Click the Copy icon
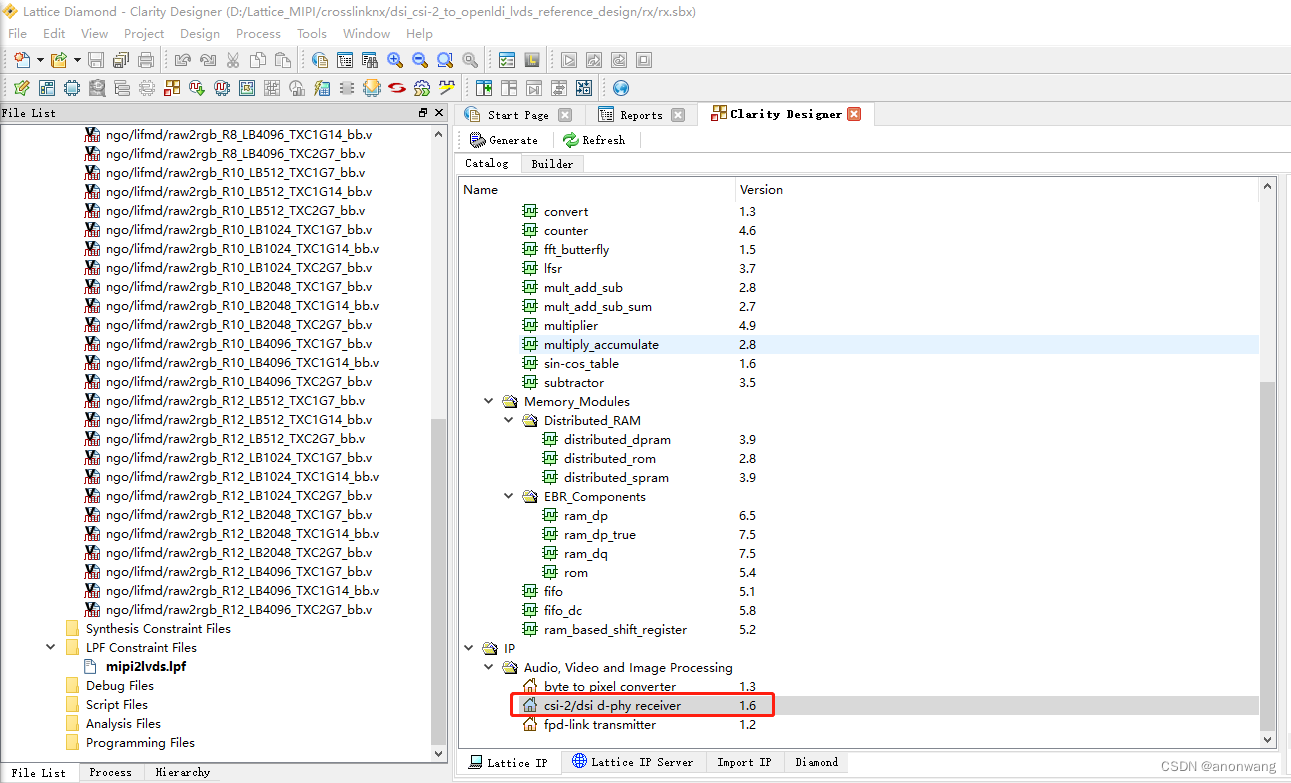The height and width of the screenshot is (783, 1291). pyautogui.click(x=258, y=60)
